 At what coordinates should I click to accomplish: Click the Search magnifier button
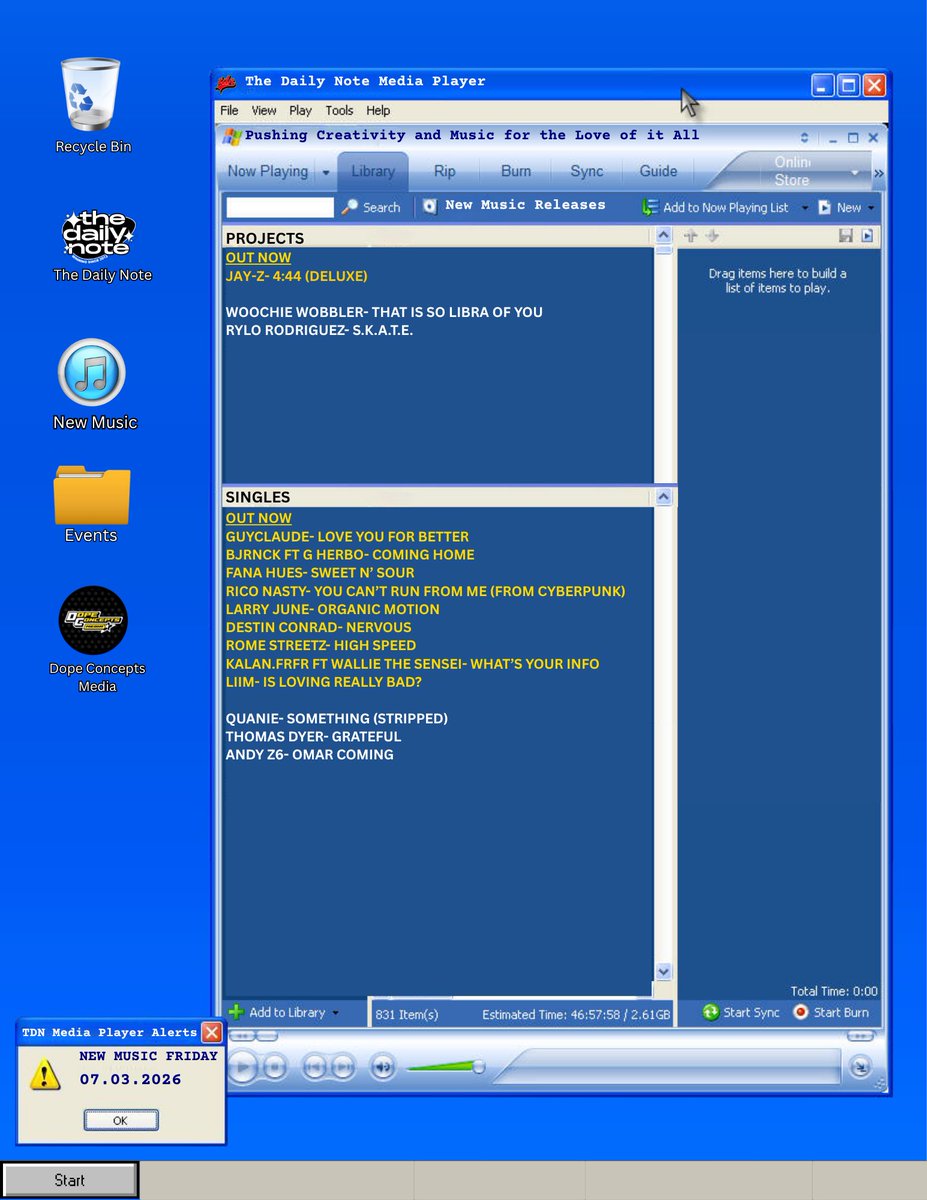[350, 207]
